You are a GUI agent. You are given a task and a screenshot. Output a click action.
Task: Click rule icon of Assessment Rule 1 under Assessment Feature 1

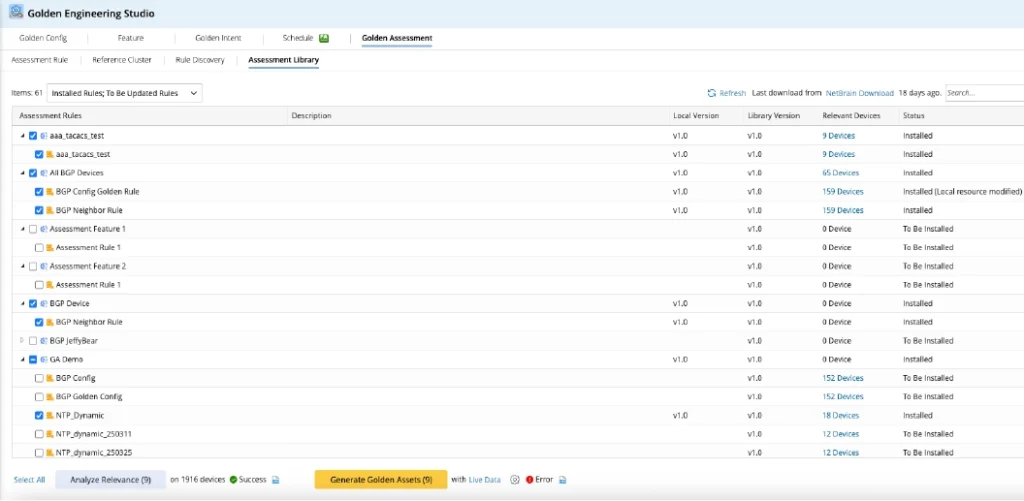click(50, 248)
